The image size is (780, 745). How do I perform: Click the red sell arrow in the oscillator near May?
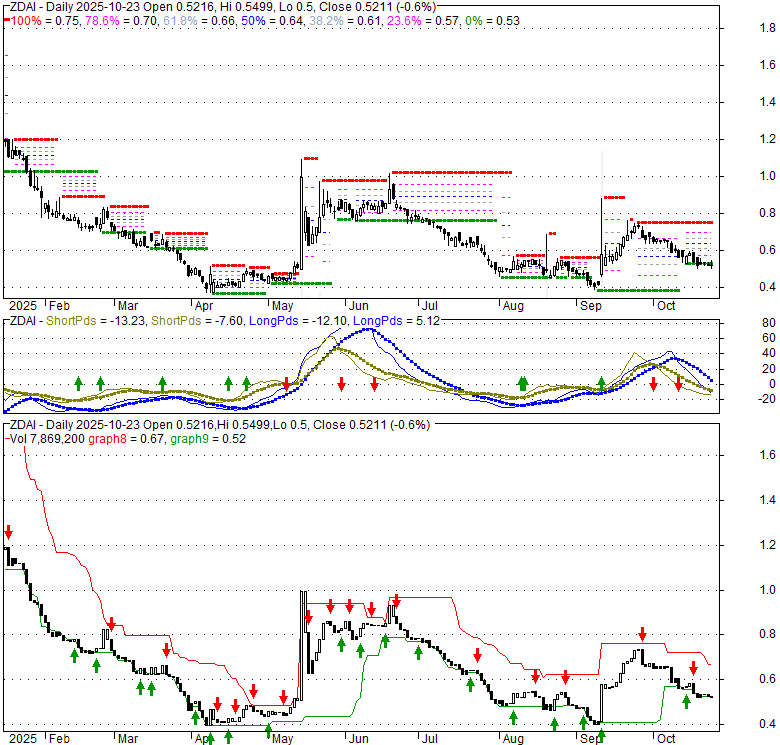287,384
